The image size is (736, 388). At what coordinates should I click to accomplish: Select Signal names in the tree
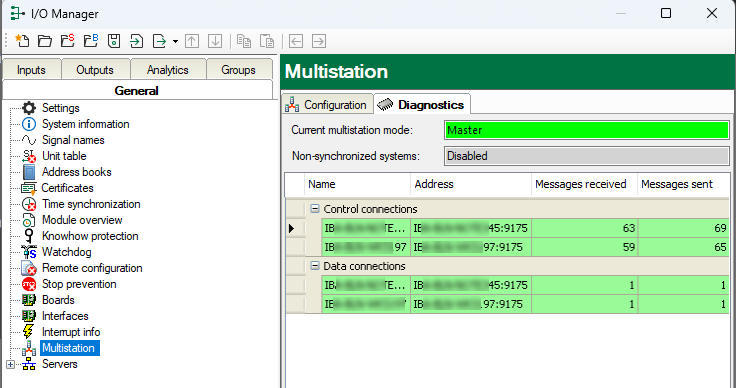pos(73,140)
